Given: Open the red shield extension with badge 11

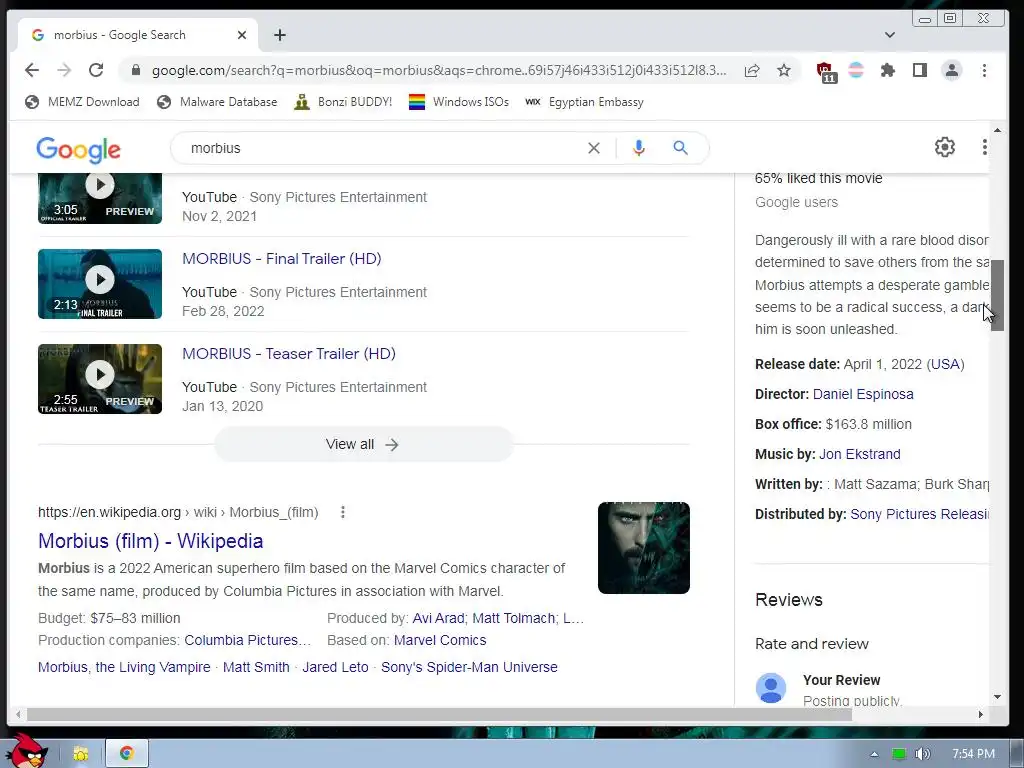Looking at the screenshot, I should click(x=826, y=71).
